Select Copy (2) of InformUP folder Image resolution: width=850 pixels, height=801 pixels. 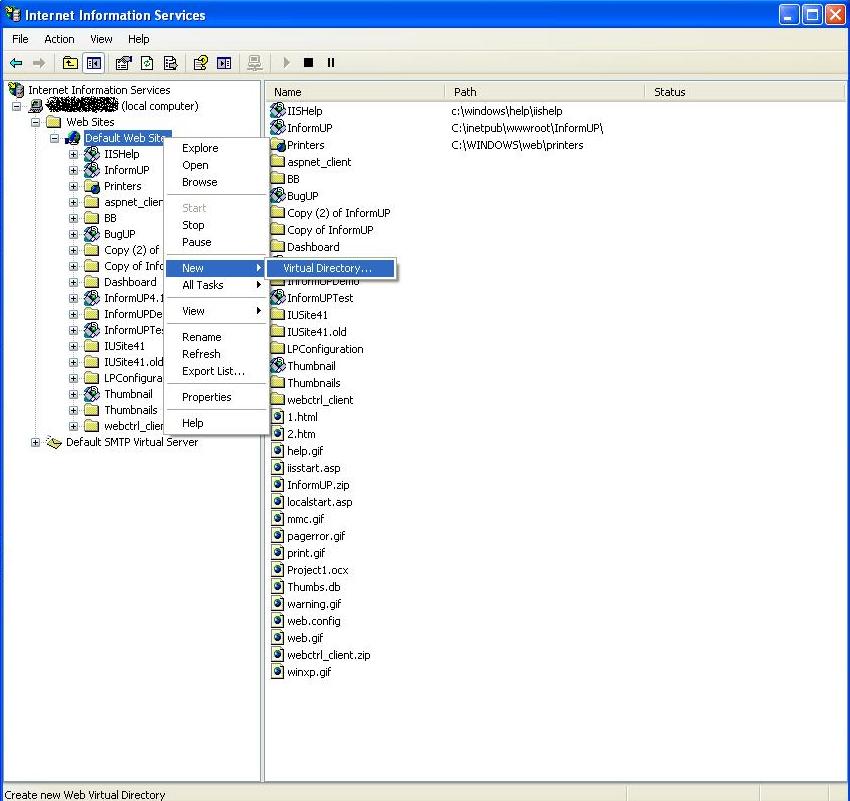[338, 212]
